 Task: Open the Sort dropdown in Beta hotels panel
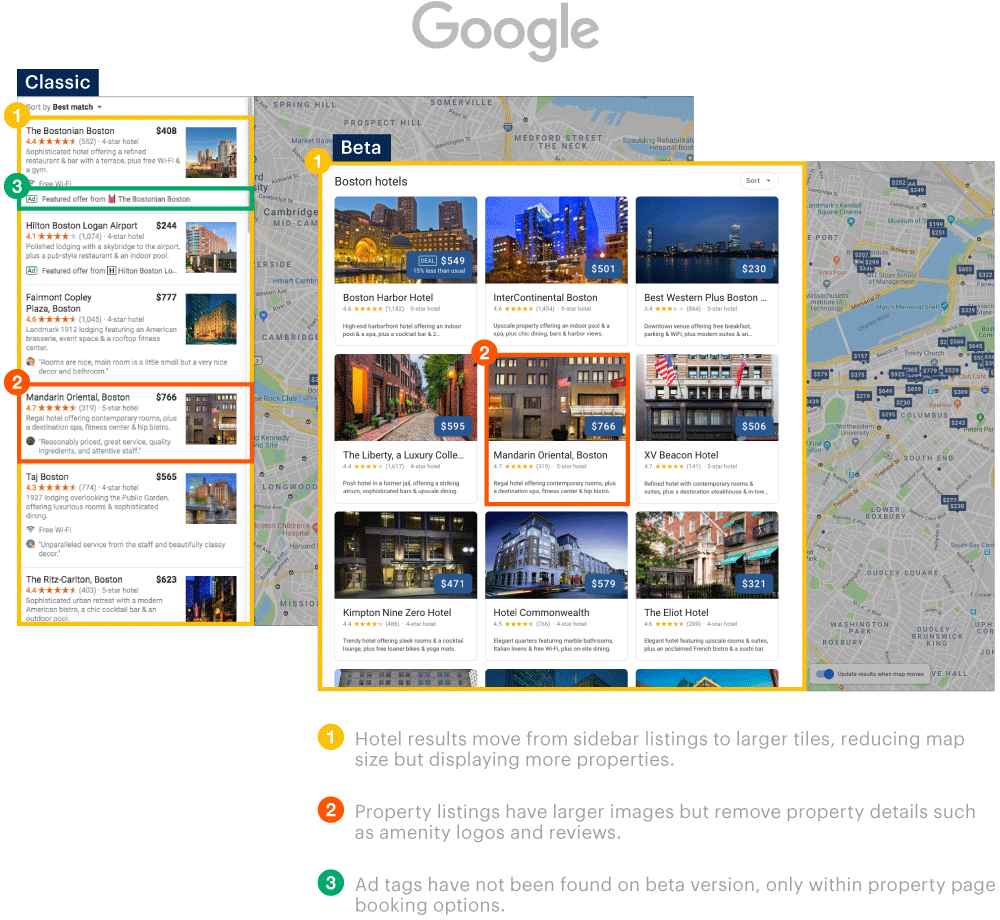(758, 180)
